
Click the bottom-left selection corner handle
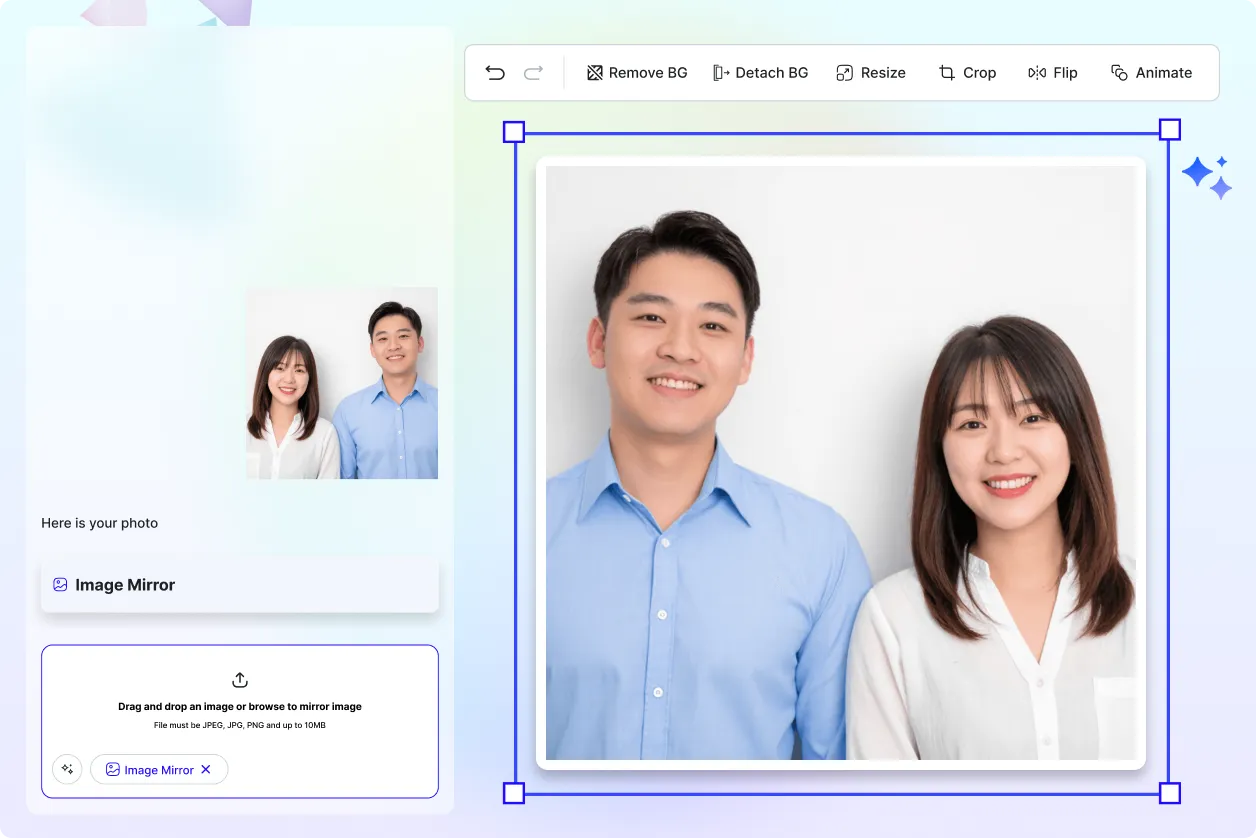(513, 793)
